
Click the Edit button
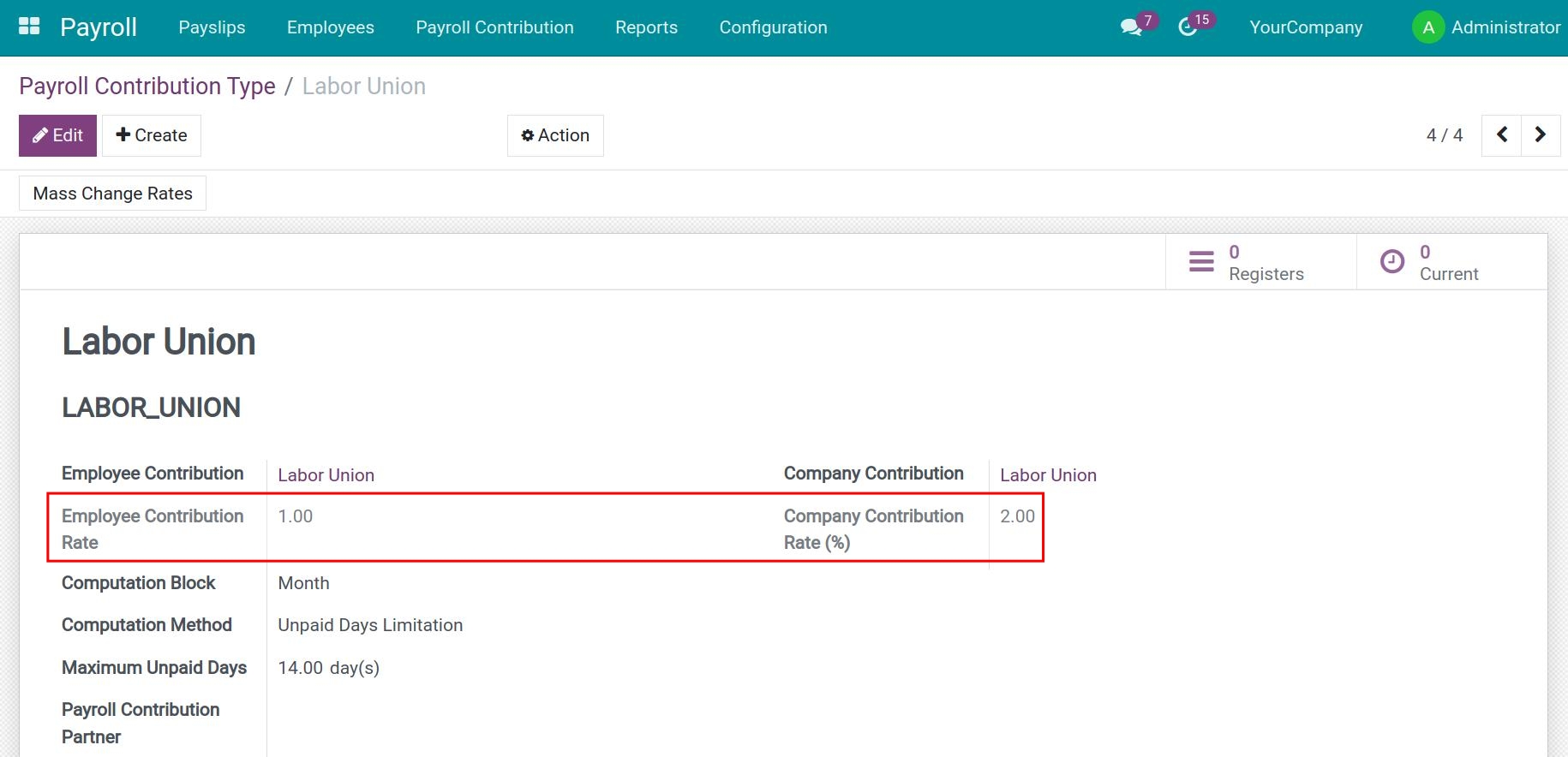click(x=57, y=135)
